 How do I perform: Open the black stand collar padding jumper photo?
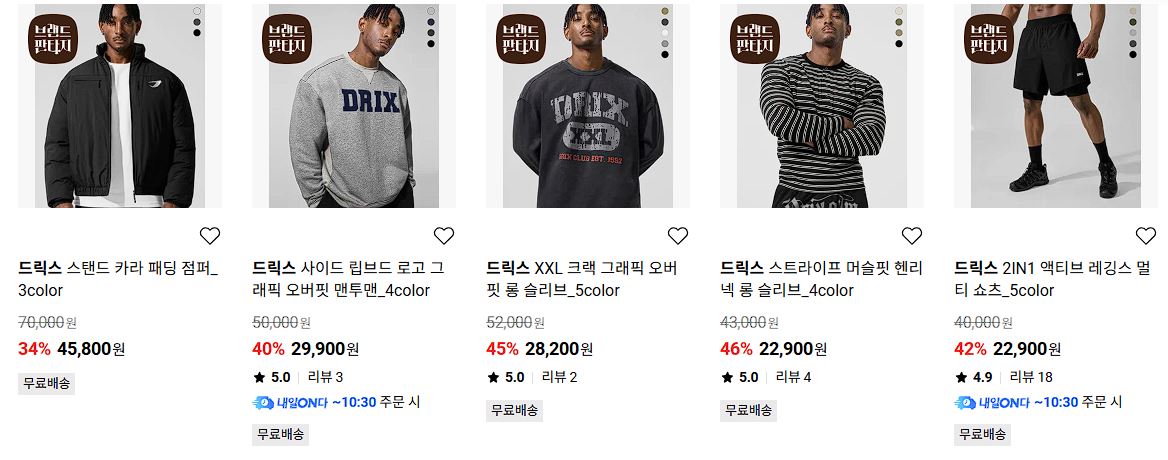tap(120, 106)
